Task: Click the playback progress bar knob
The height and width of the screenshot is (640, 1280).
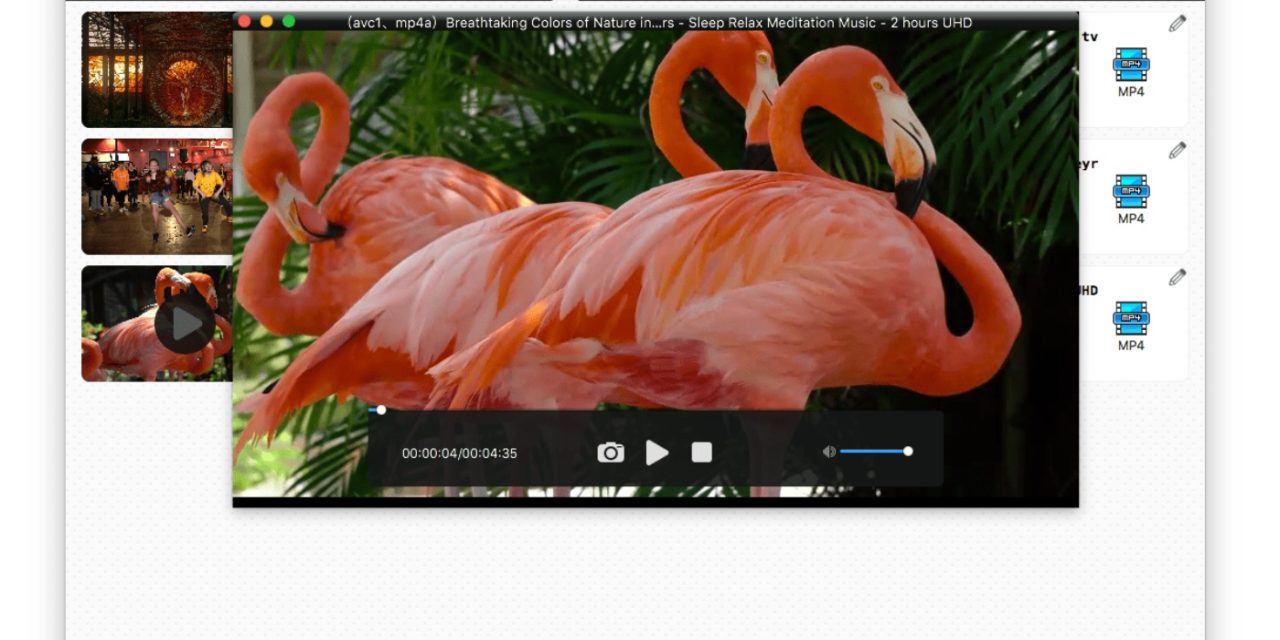Action: point(381,410)
